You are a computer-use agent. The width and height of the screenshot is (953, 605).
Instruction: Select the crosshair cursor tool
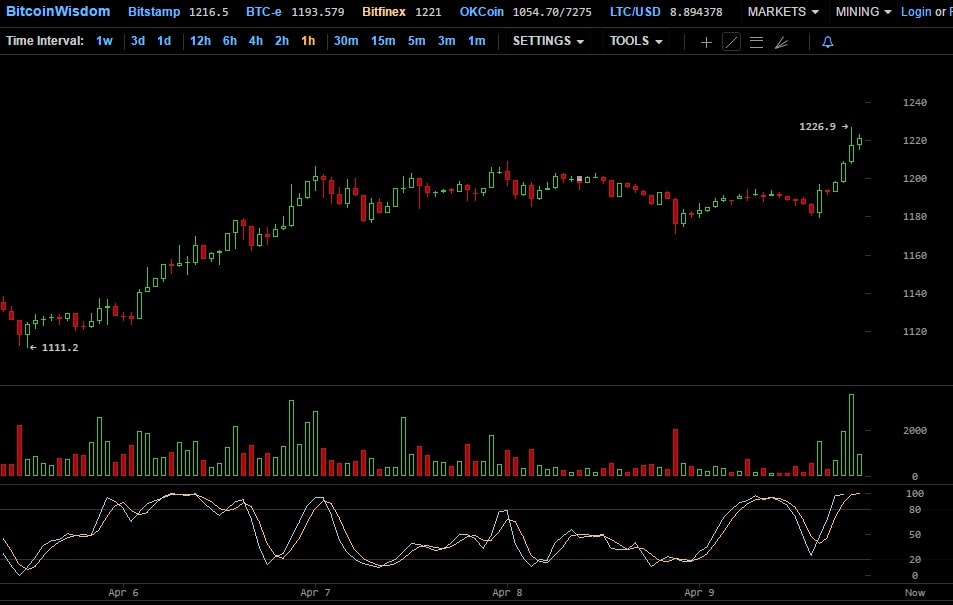tap(706, 42)
